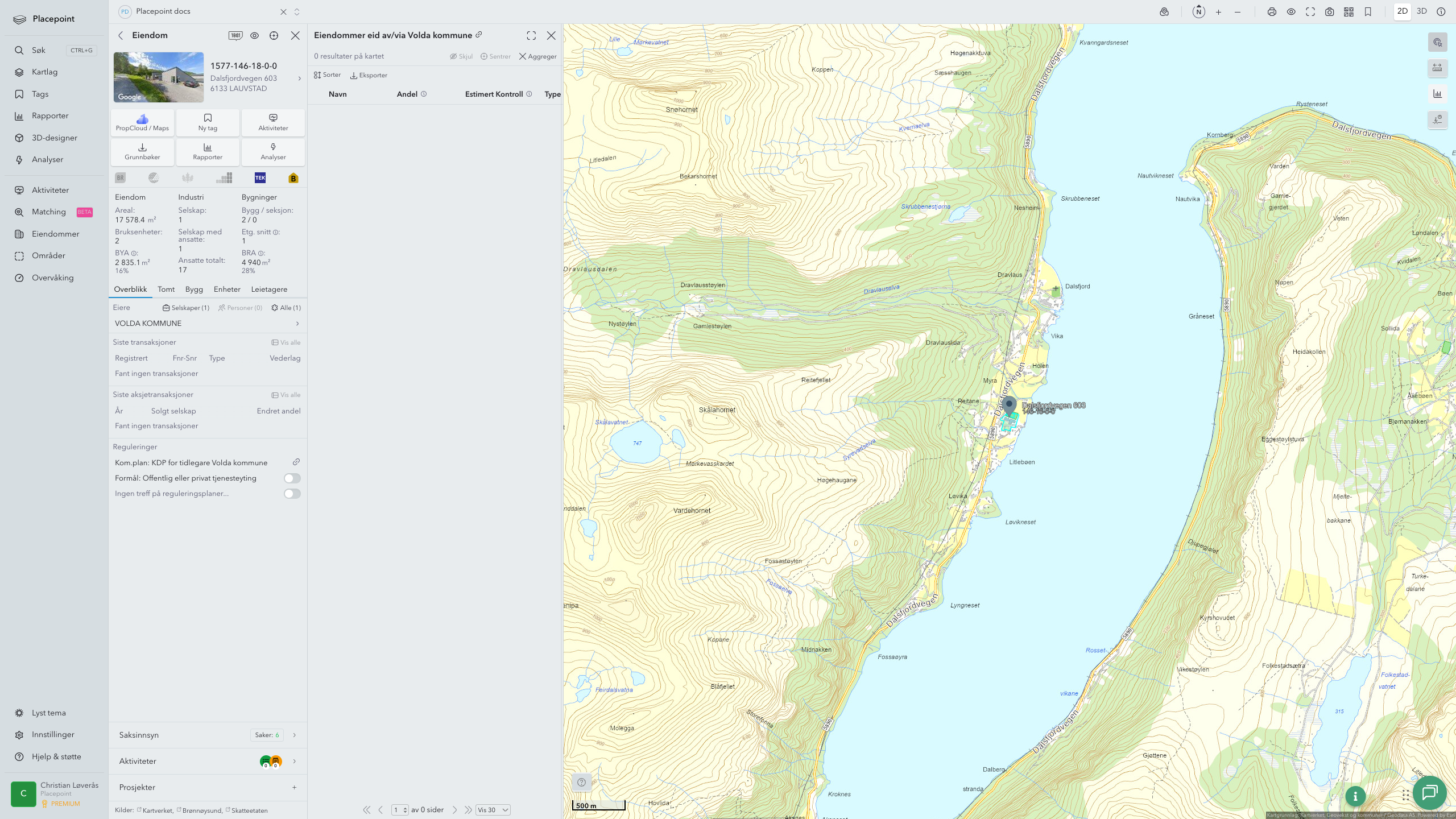Download Grunnbøker for the property
The image size is (1456, 819).
coord(142,152)
